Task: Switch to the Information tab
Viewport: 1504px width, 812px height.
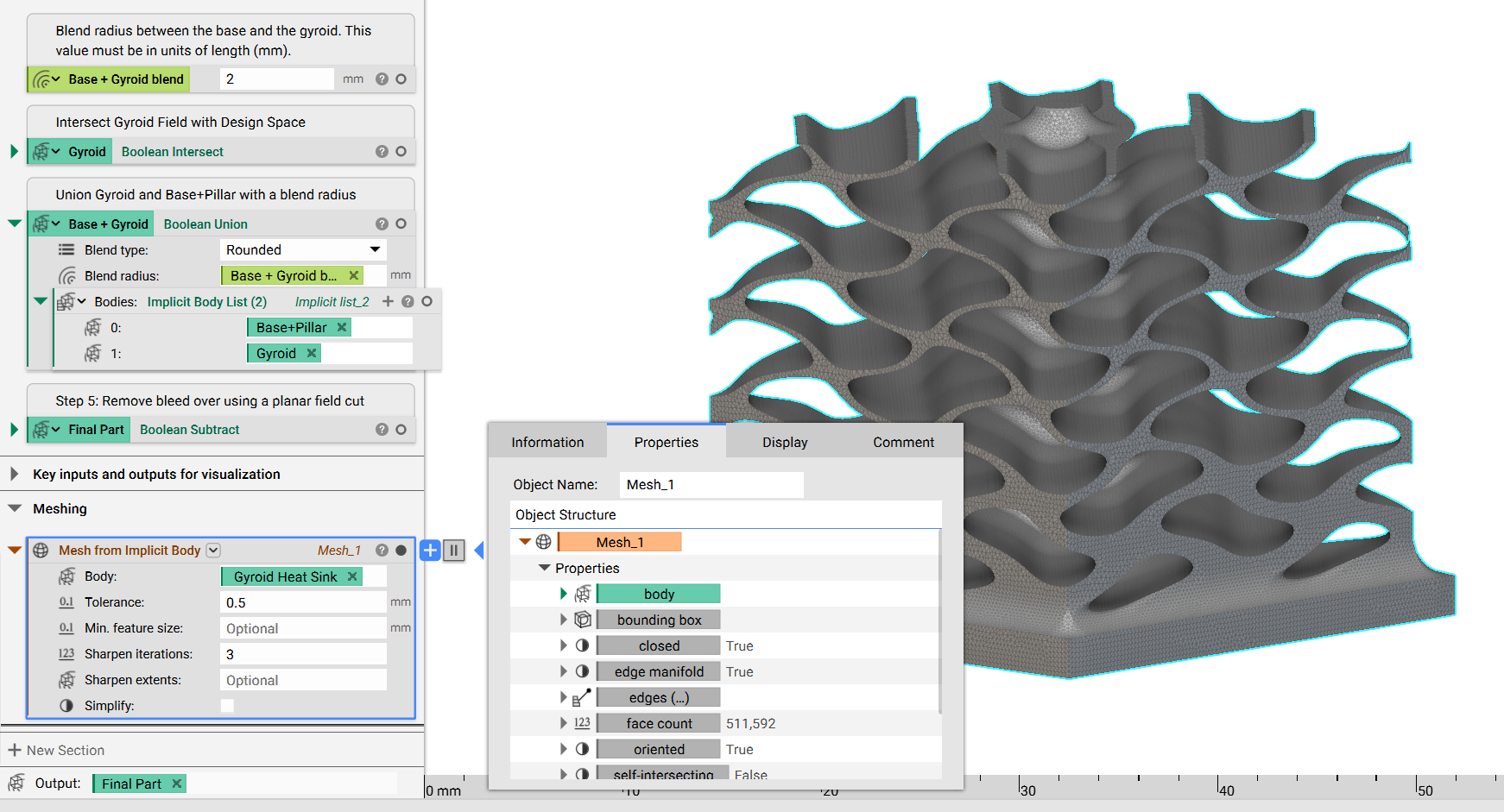Action: click(547, 442)
